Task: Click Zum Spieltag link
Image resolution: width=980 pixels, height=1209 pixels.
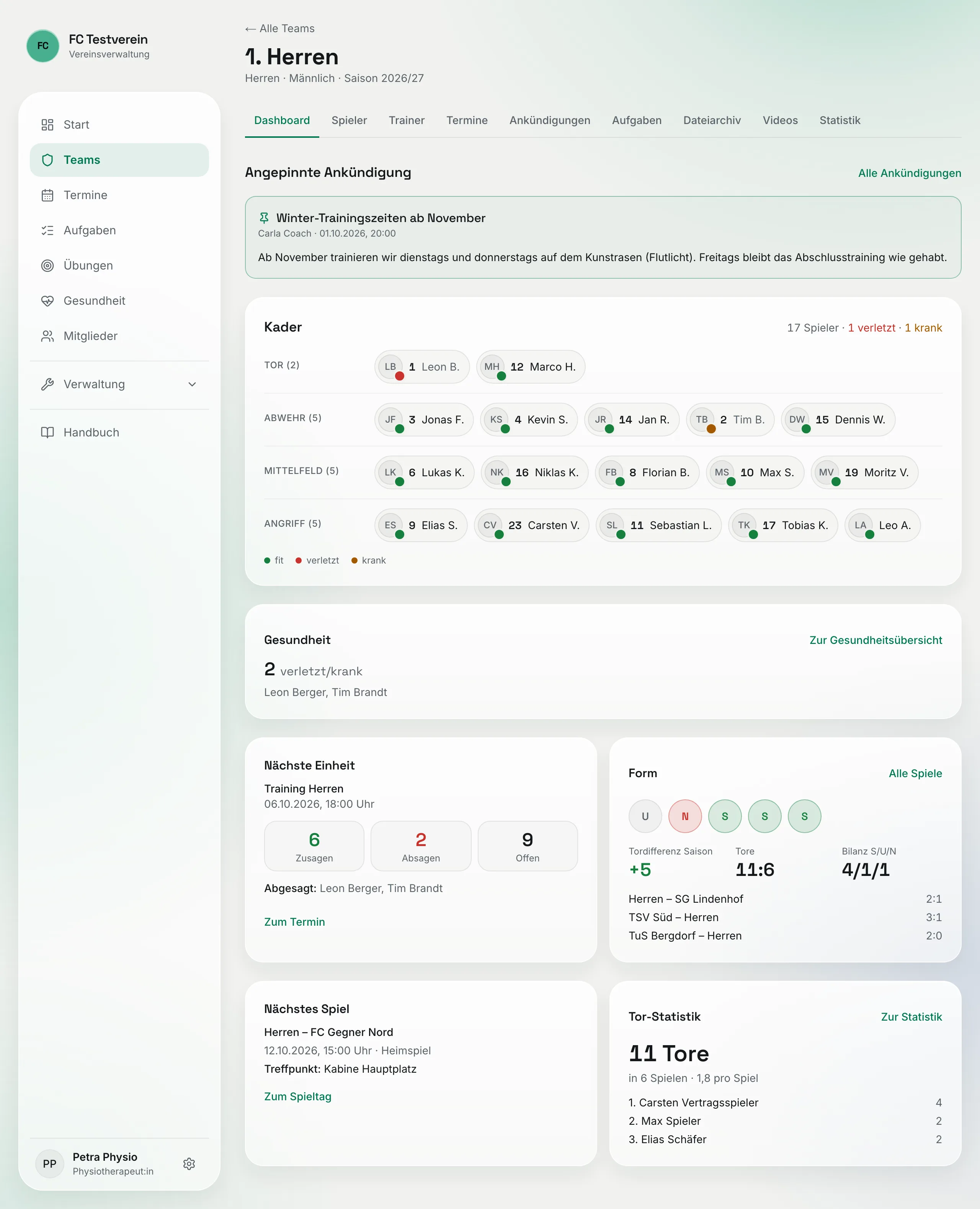Action: click(297, 1096)
